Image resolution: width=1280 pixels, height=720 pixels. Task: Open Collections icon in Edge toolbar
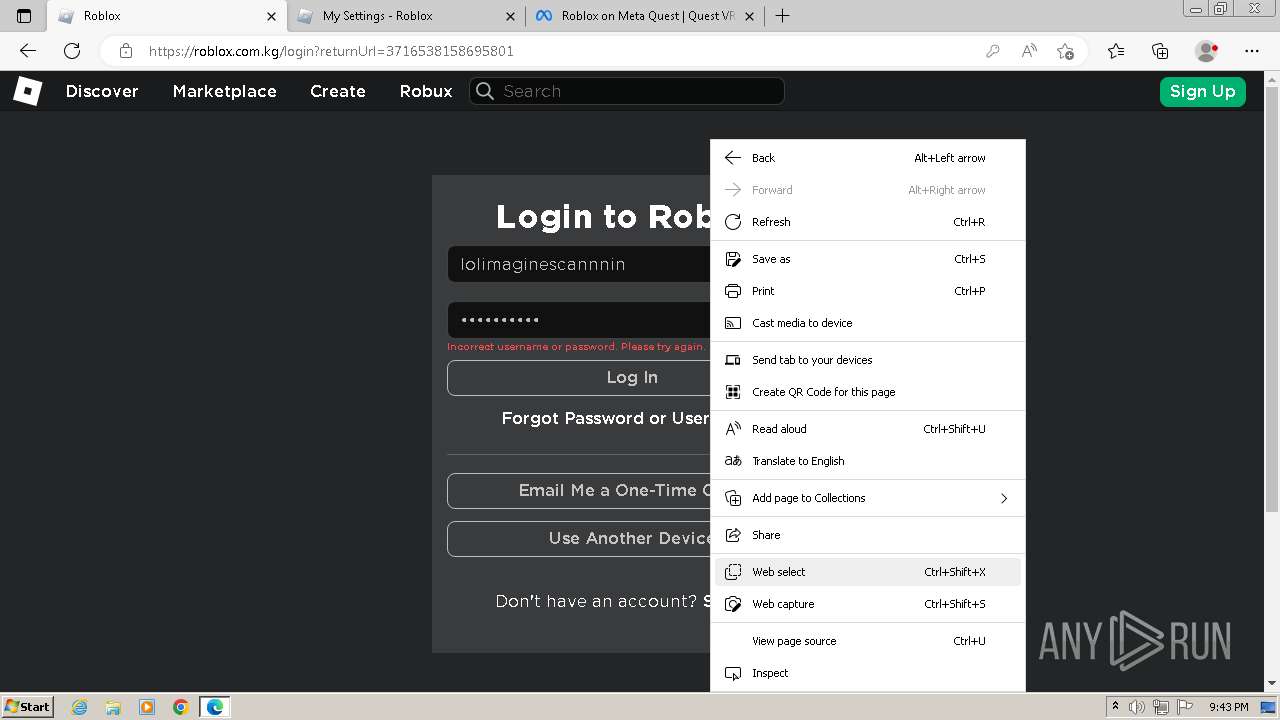[1160, 51]
